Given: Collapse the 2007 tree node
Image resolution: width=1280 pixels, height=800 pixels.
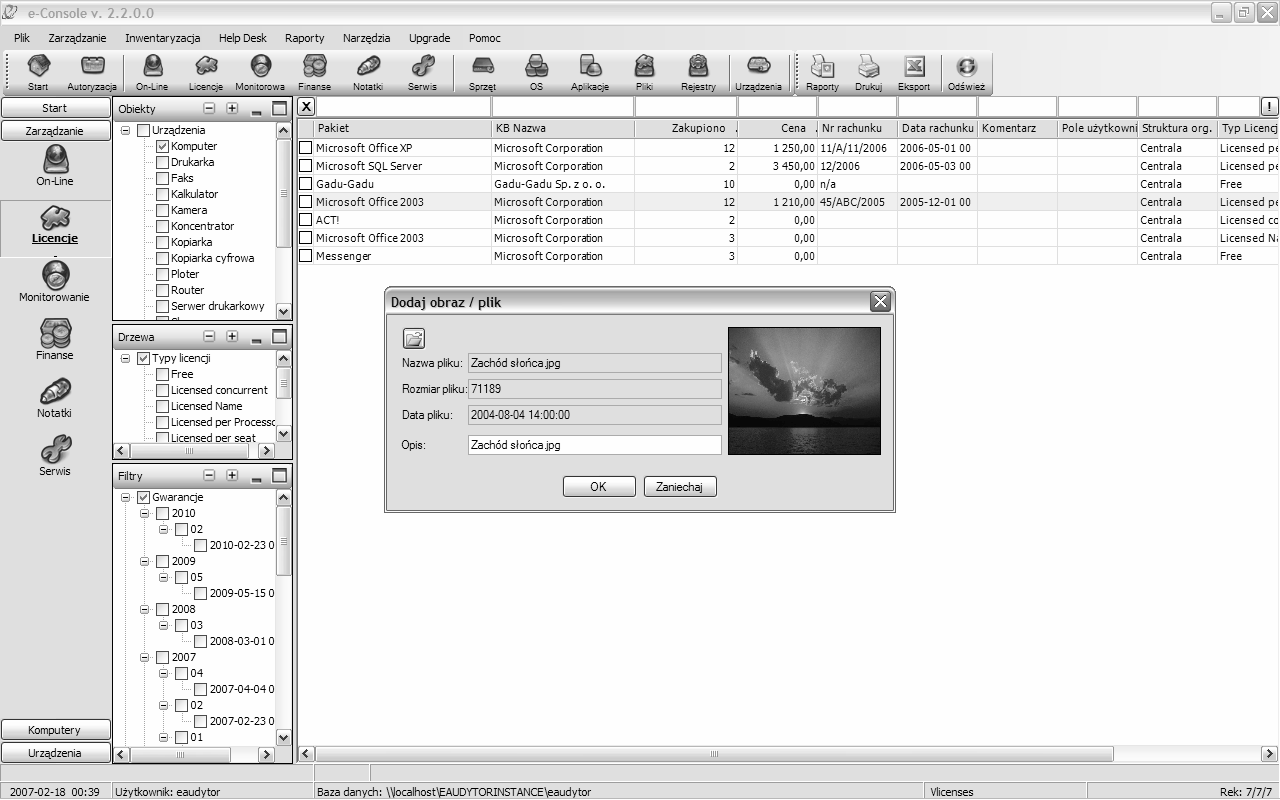Looking at the screenshot, I should pos(144,657).
